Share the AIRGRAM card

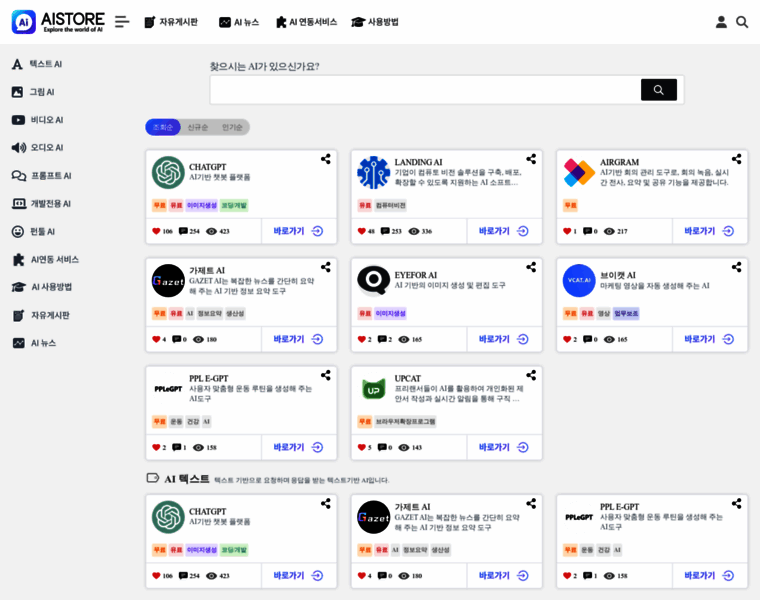[737, 159]
